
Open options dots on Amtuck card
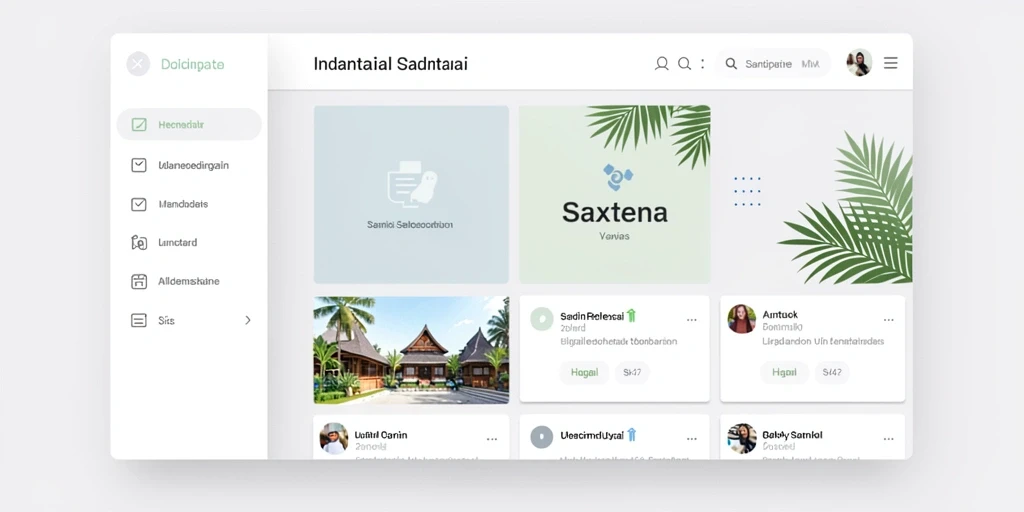click(889, 320)
